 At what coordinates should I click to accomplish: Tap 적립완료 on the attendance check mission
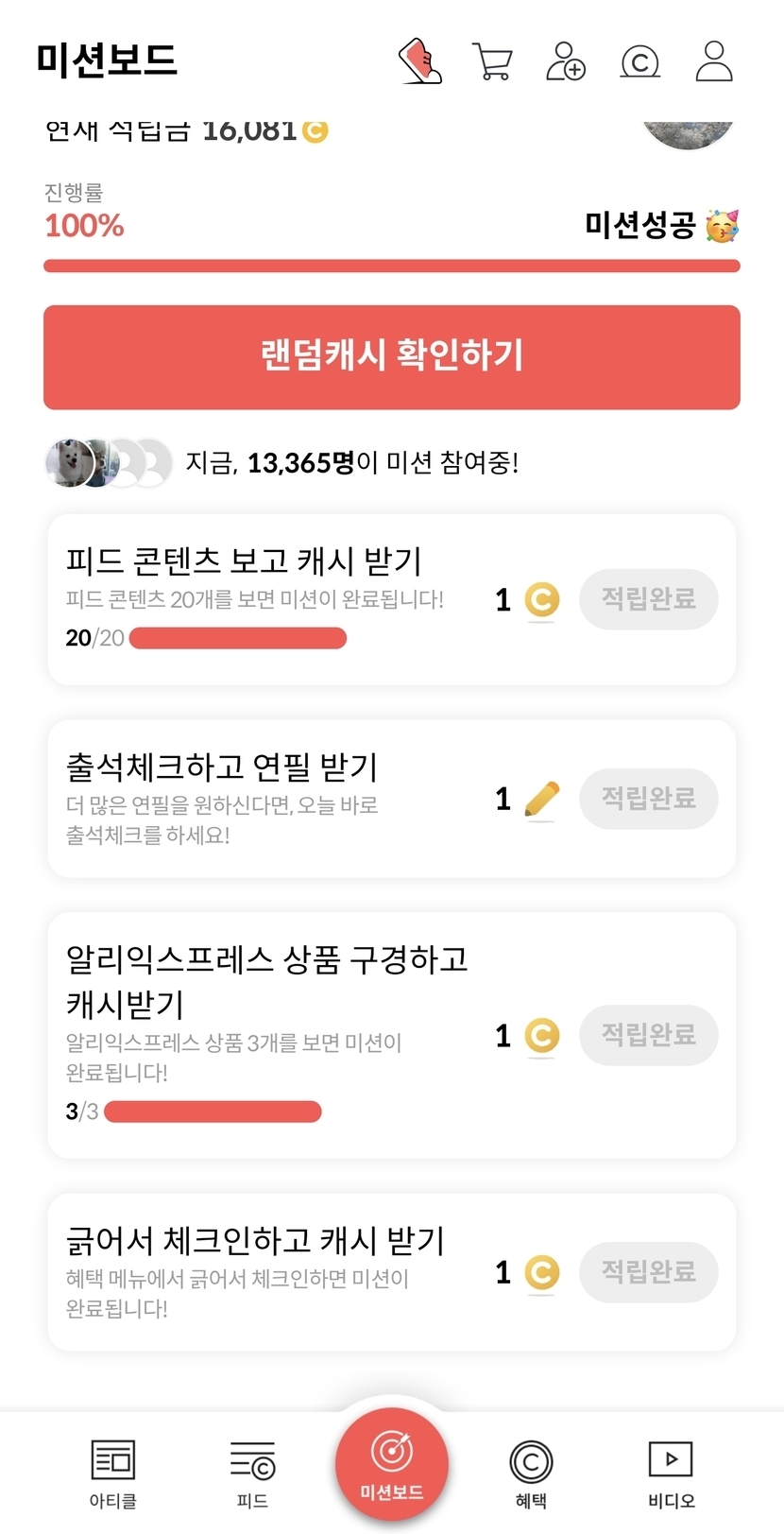(x=649, y=799)
